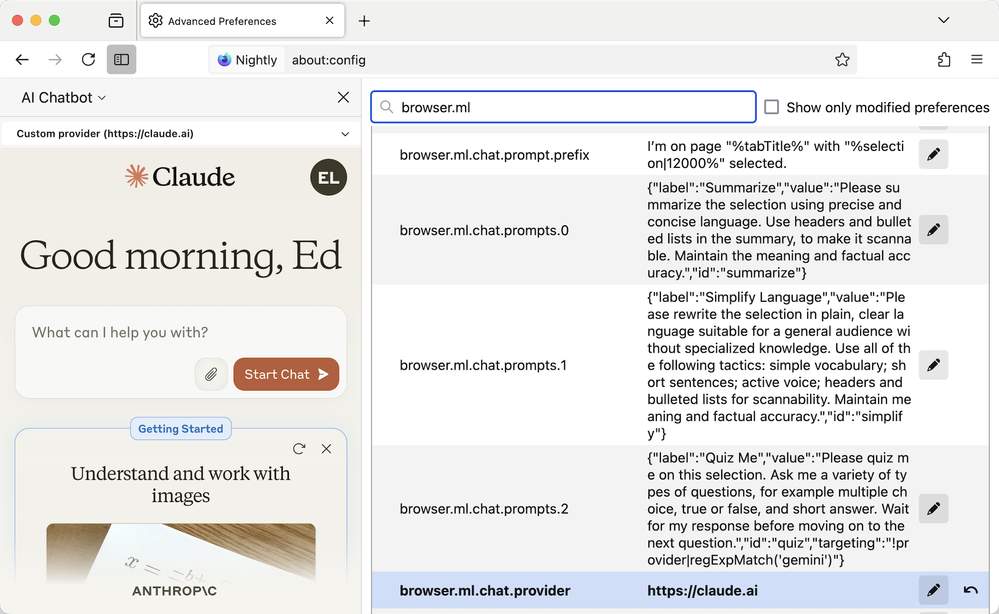Edit browser.ml.chat.prompts.2 with pencil
This screenshot has width=999, height=614.
(933, 509)
